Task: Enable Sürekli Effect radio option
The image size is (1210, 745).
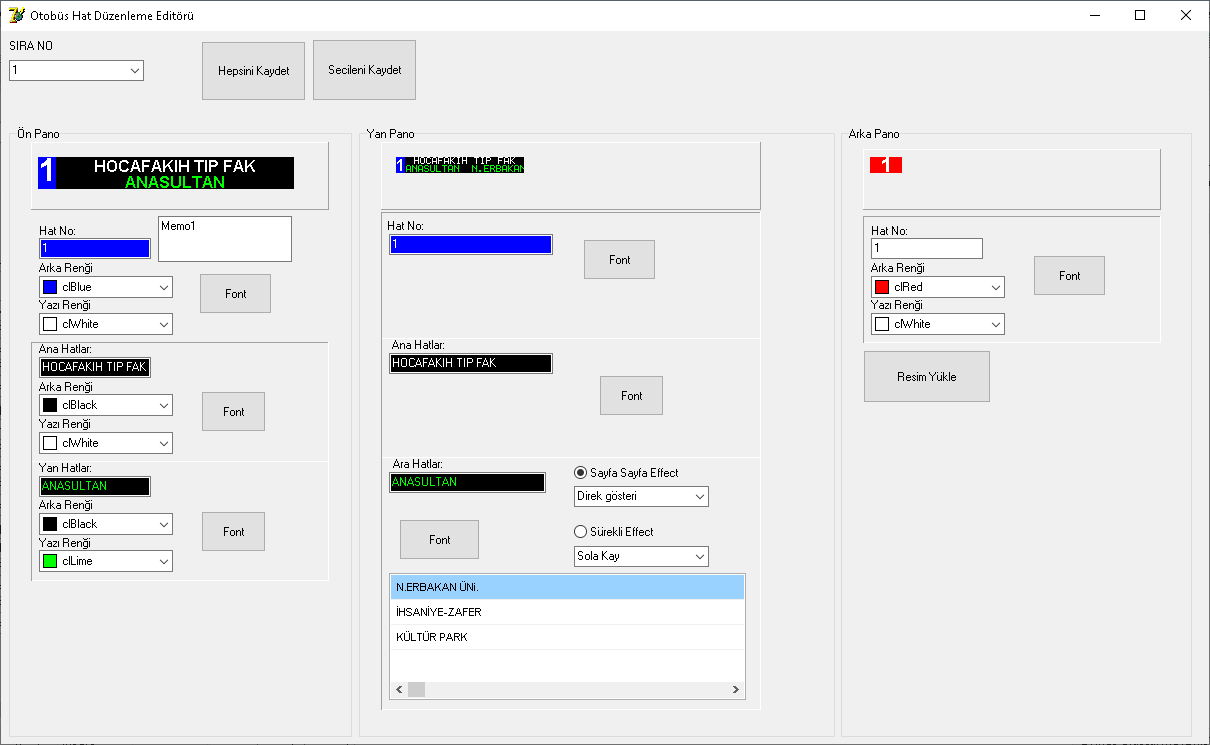Action: (581, 532)
